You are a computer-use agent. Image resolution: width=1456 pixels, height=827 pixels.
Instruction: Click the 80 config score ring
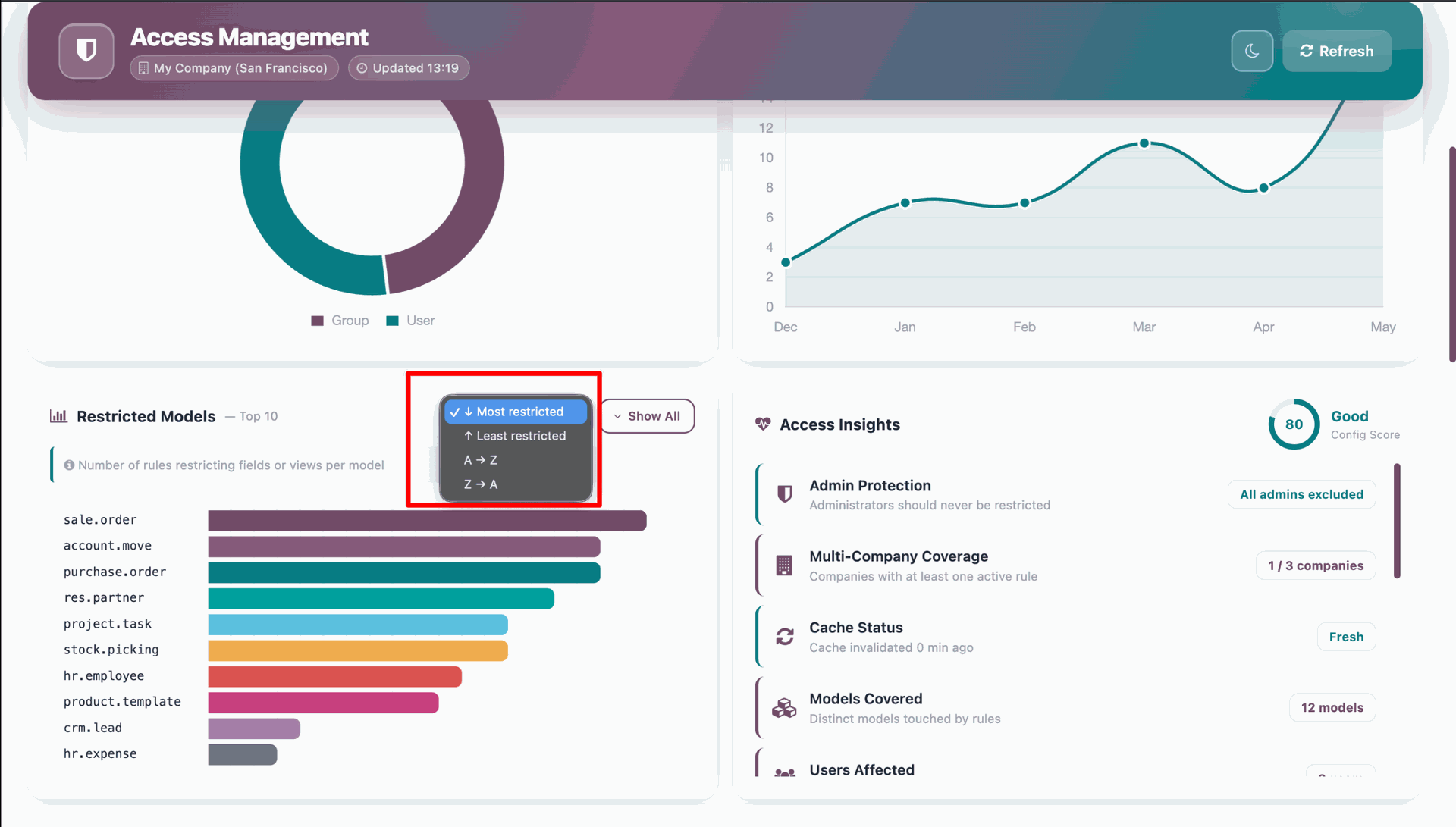click(1294, 424)
